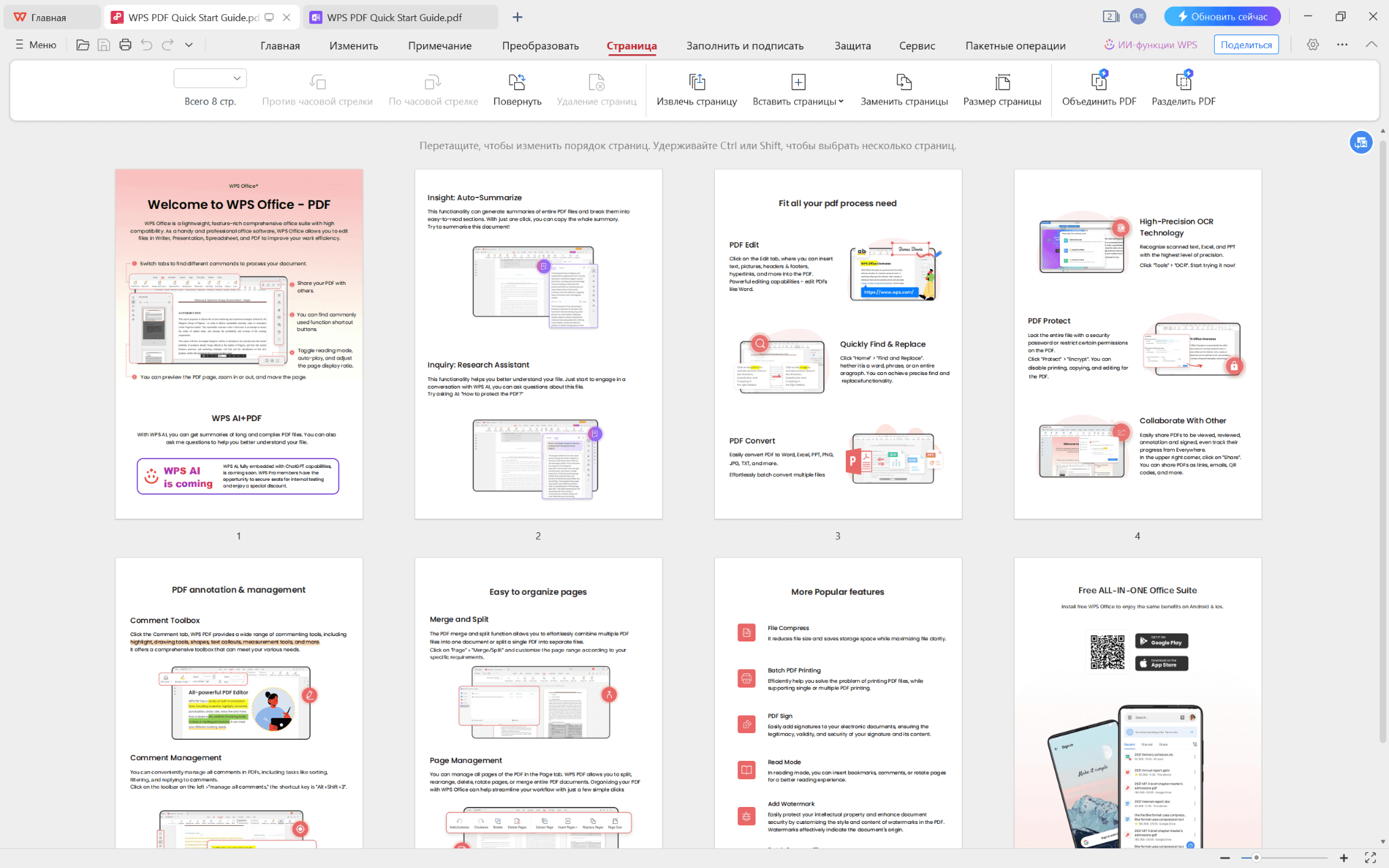The image size is (1389, 868).
Task: Open ИИ-функции WPS
Action: pyautogui.click(x=1151, y=45)
